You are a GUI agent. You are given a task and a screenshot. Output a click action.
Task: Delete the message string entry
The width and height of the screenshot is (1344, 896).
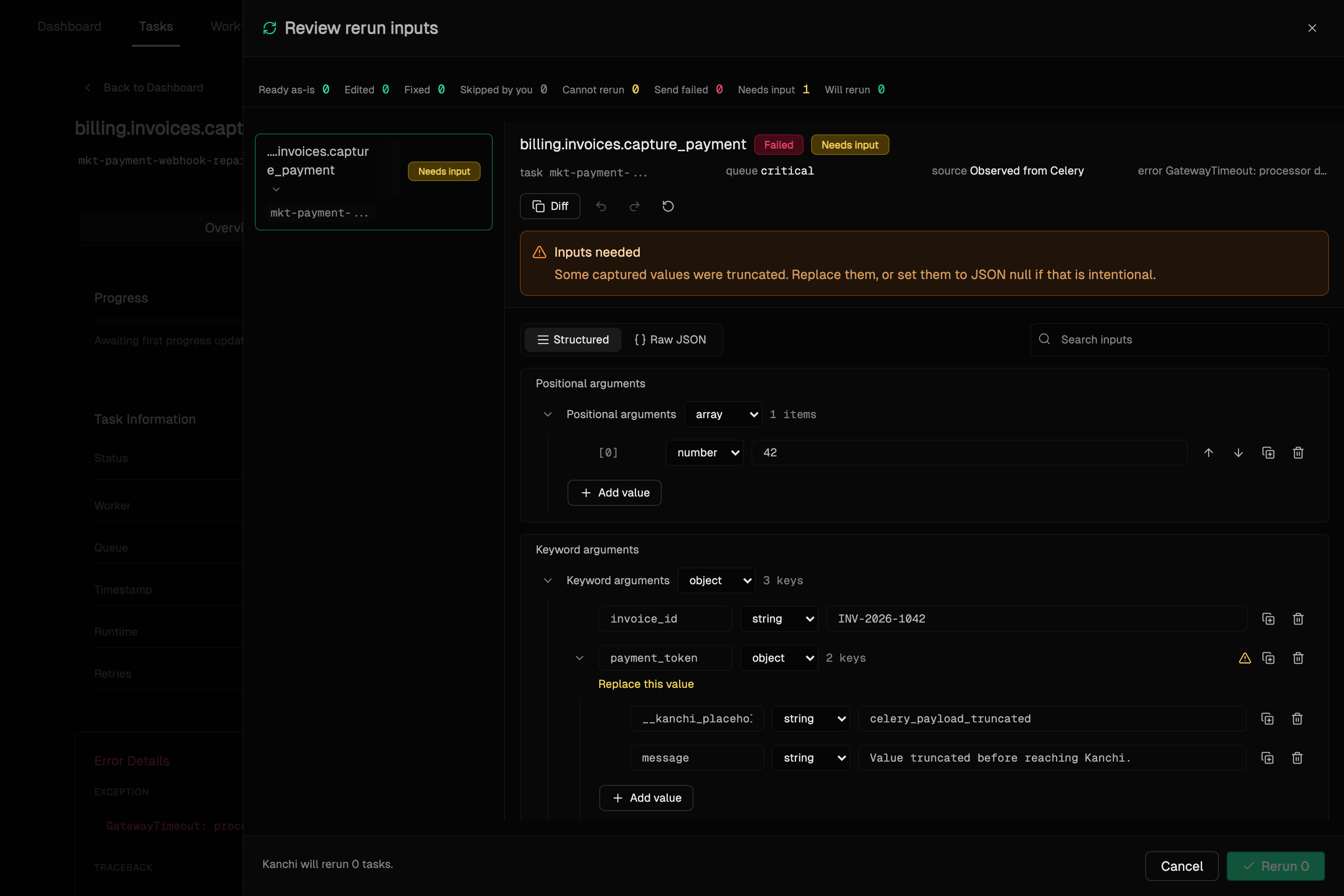tap(1297, 758)
